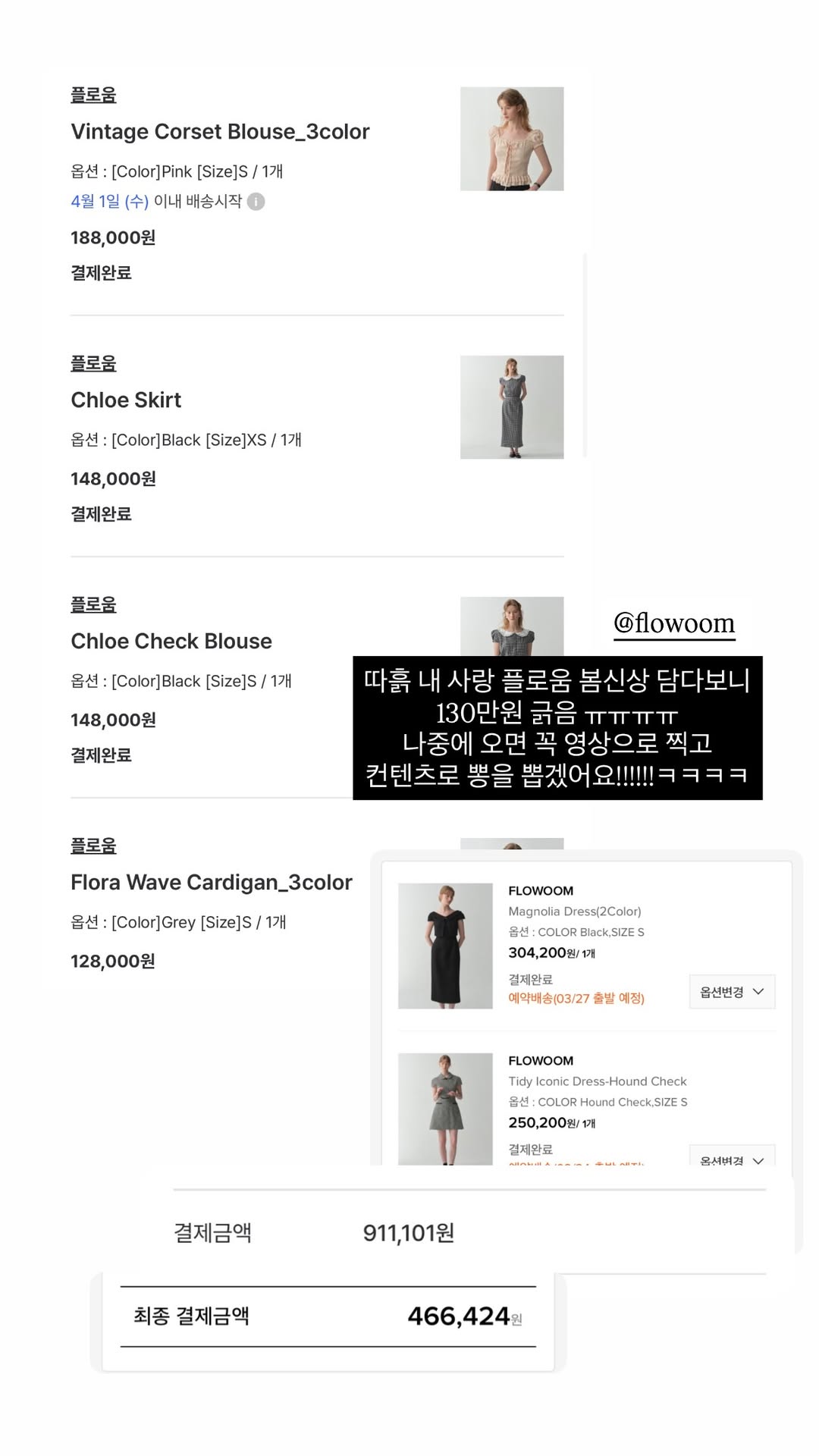Image resolution: width=819 pixels, height=1456 pixels.
Task: Open the Chloe Check Blouse product thumbnail
Action: click(x=512, y=626)
